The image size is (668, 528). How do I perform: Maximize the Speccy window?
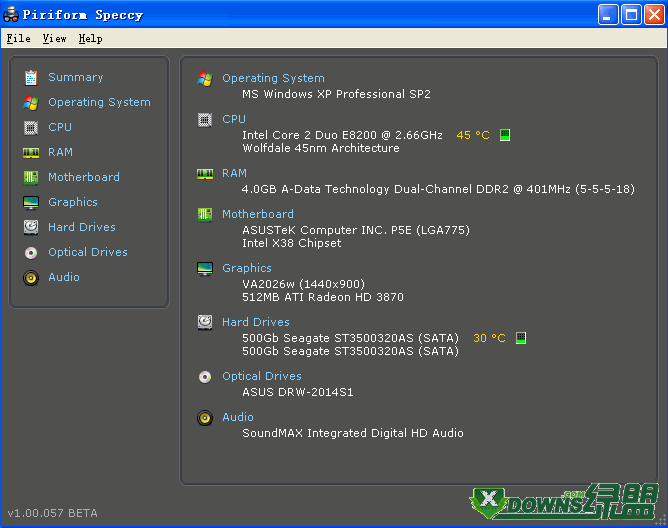coord(631,15)
